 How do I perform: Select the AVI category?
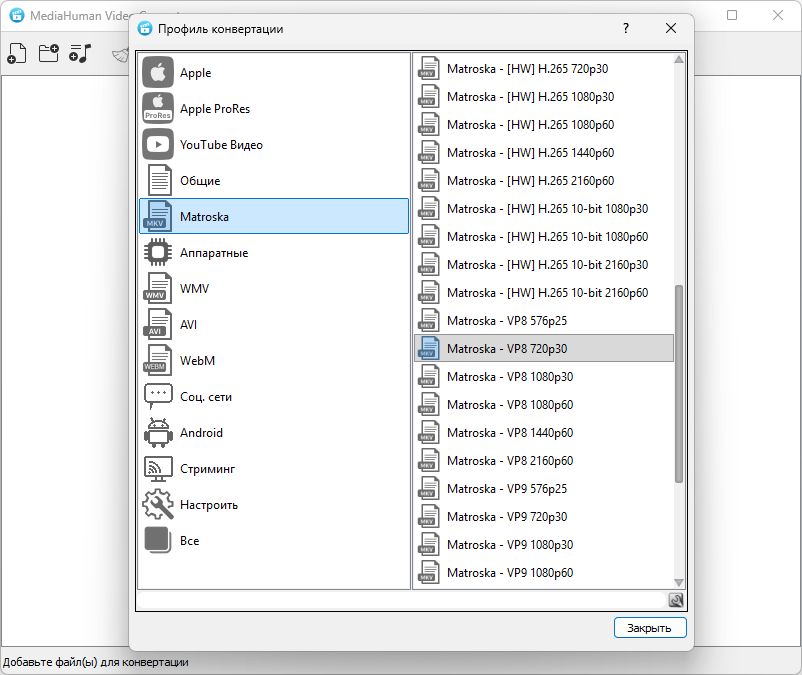coord(274,324)
